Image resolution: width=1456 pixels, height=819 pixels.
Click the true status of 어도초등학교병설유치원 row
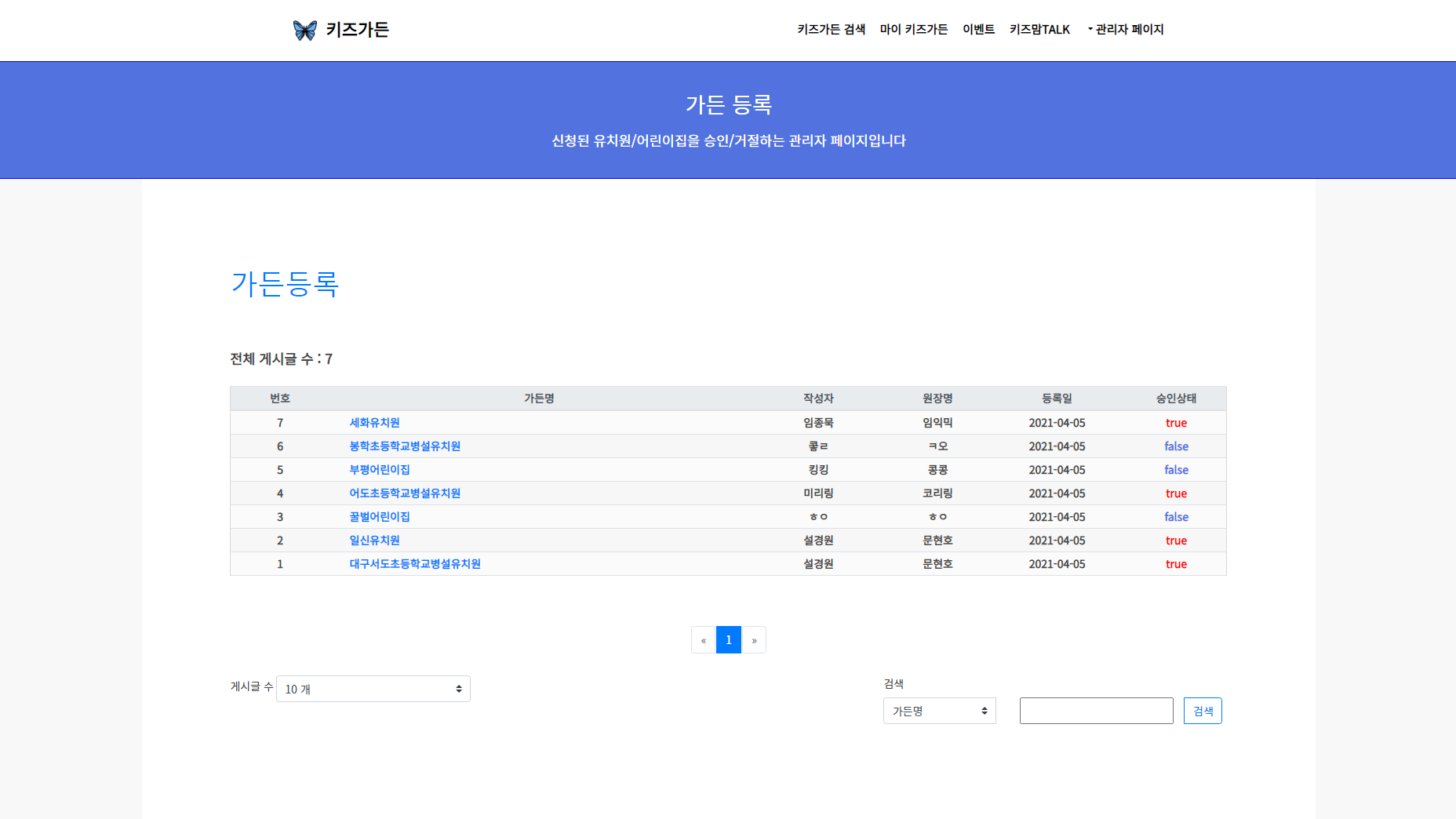[1176, 493]
